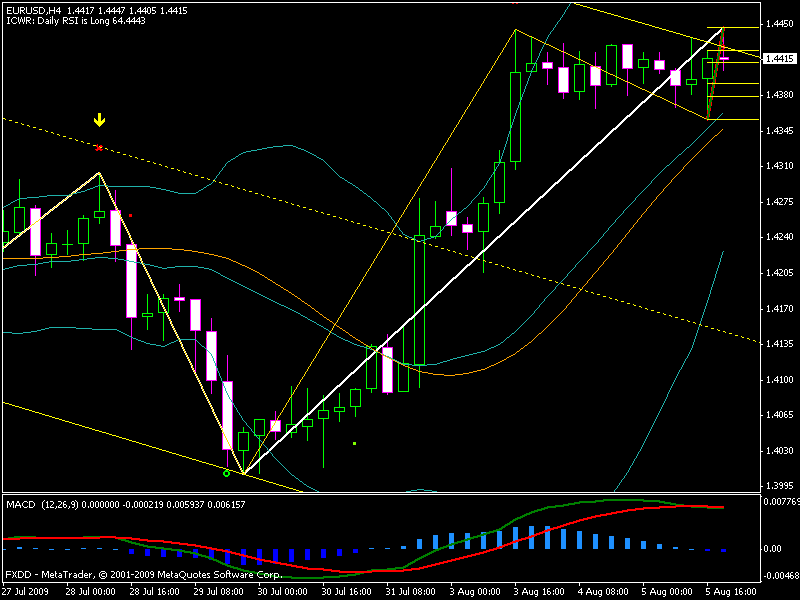Viewport: 800px width, 600px height.
Task: Click the 1.4450 price axis label
Action: (x=778, y=23)
